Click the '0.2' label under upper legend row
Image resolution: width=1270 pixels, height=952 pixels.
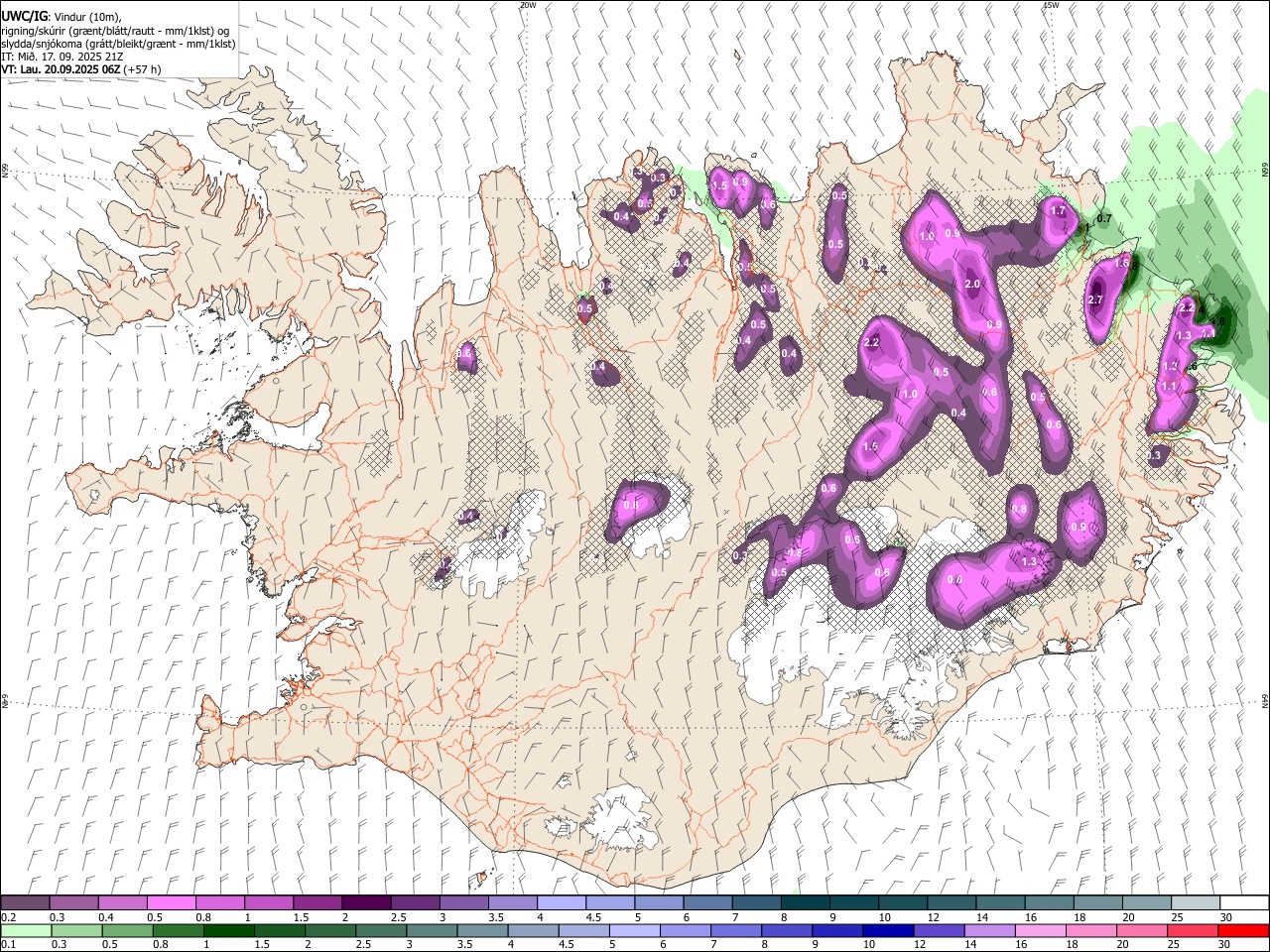coord(9,917)
